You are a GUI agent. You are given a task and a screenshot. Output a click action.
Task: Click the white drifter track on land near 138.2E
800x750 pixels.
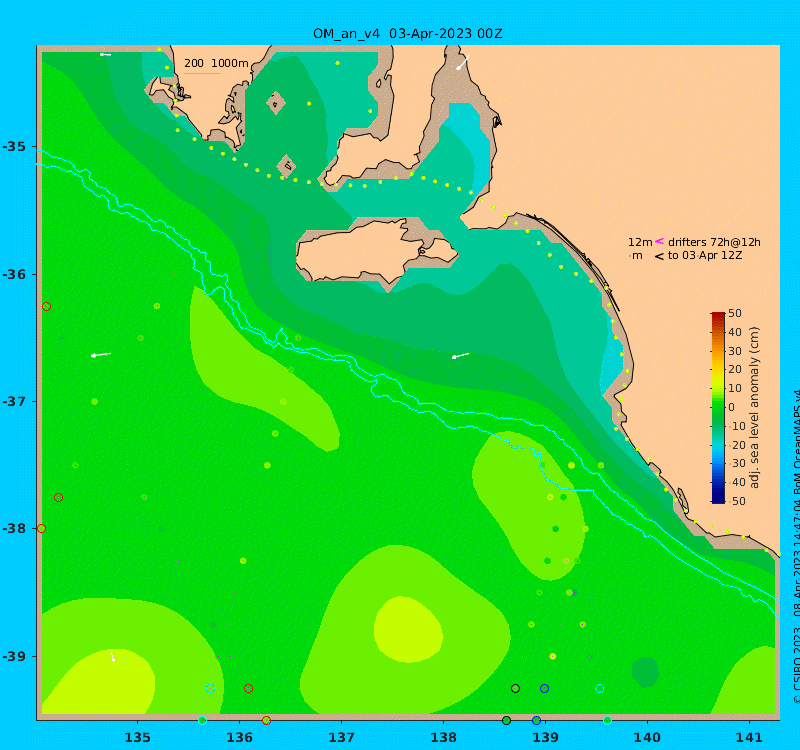[462, 62]
